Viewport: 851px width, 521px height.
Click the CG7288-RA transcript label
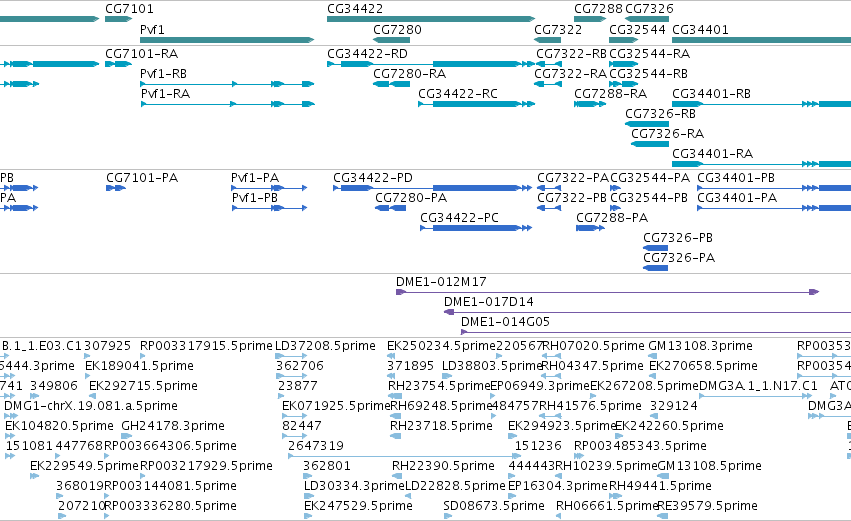(611, 94)
